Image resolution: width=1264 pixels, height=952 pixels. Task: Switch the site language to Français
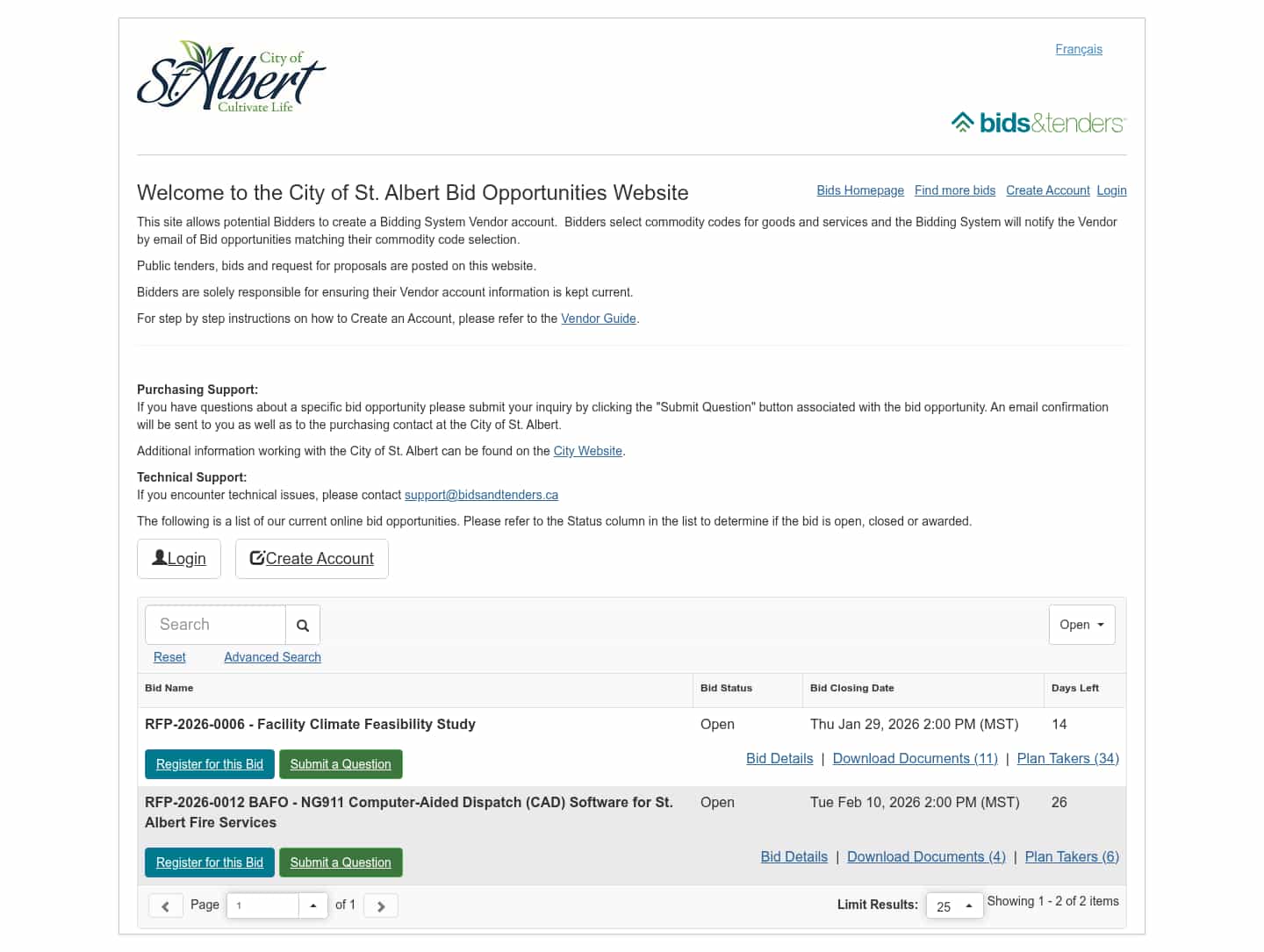point(1079,49)
